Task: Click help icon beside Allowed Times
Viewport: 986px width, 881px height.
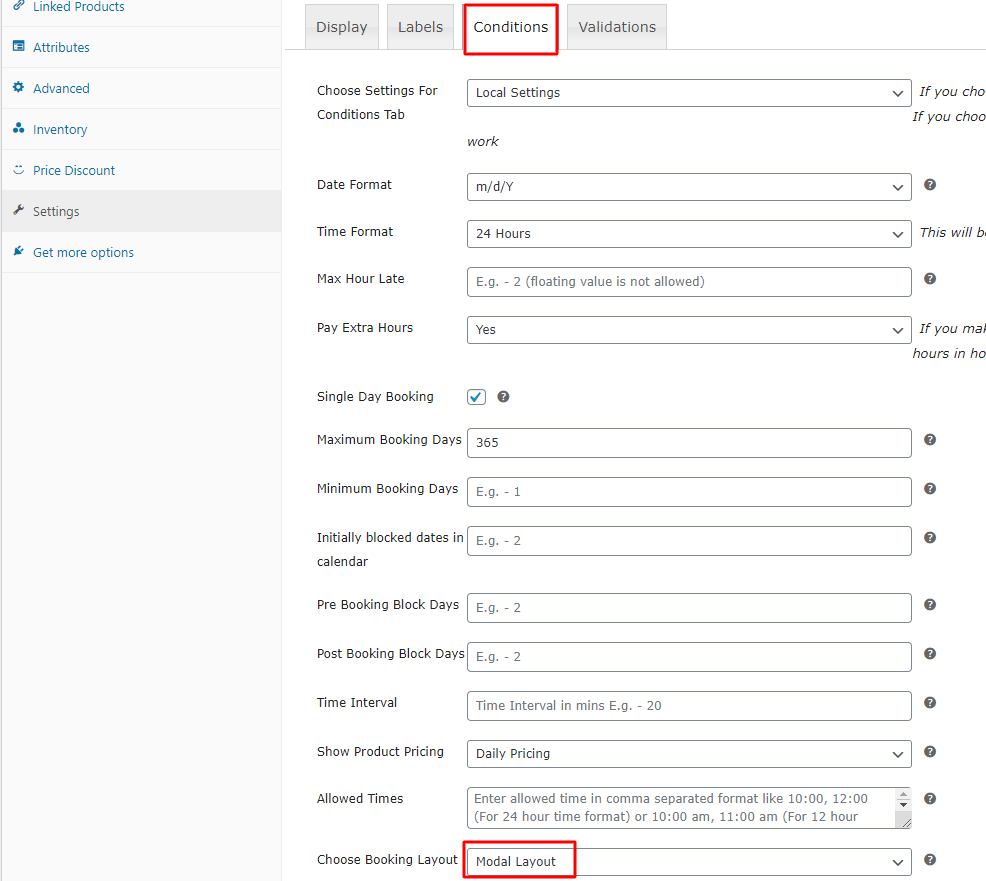Action: click(930, 799)
